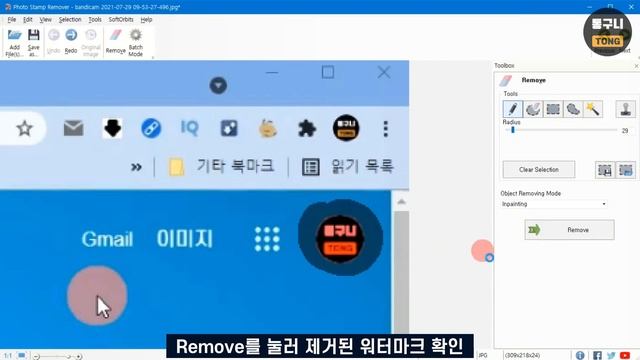Click the zoom out minus button
The height and width of the screenshot is (360, 640).
(36, 357)
